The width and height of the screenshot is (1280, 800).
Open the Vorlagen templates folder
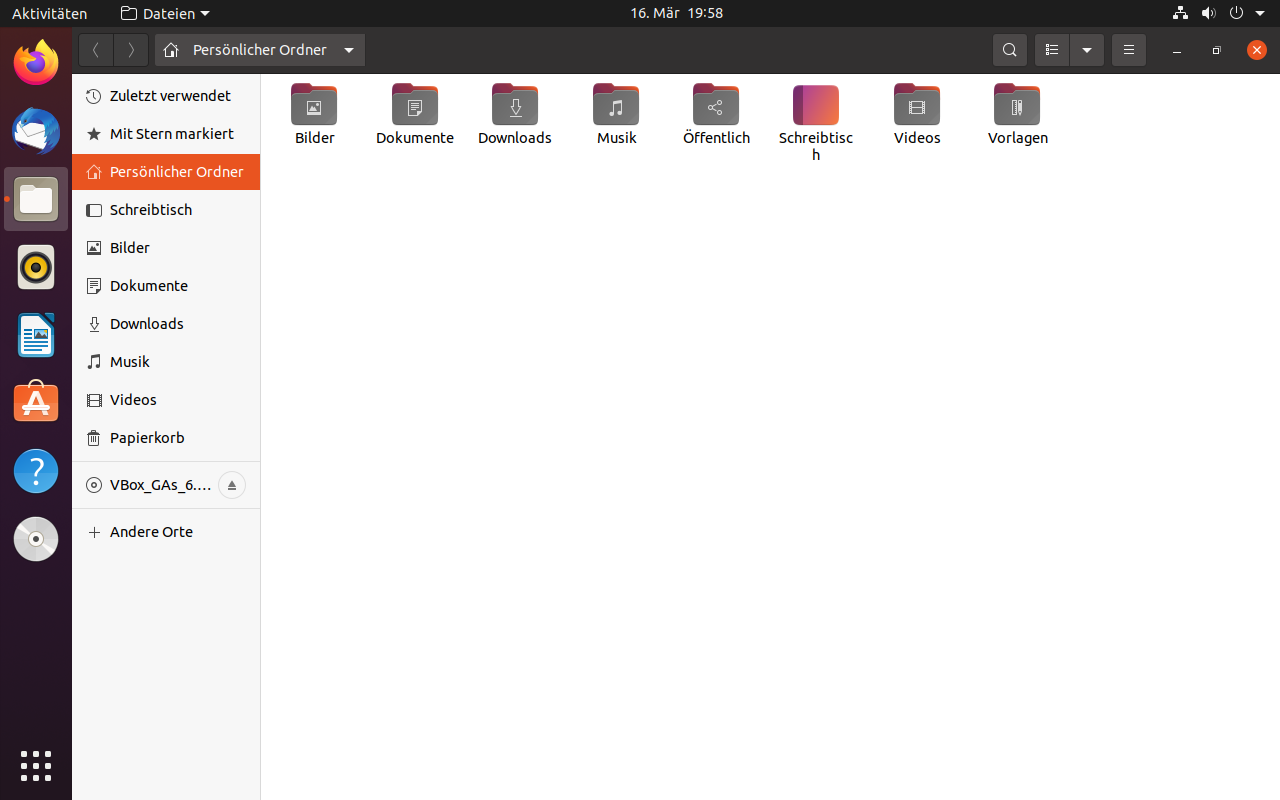tap(1017, 106)
